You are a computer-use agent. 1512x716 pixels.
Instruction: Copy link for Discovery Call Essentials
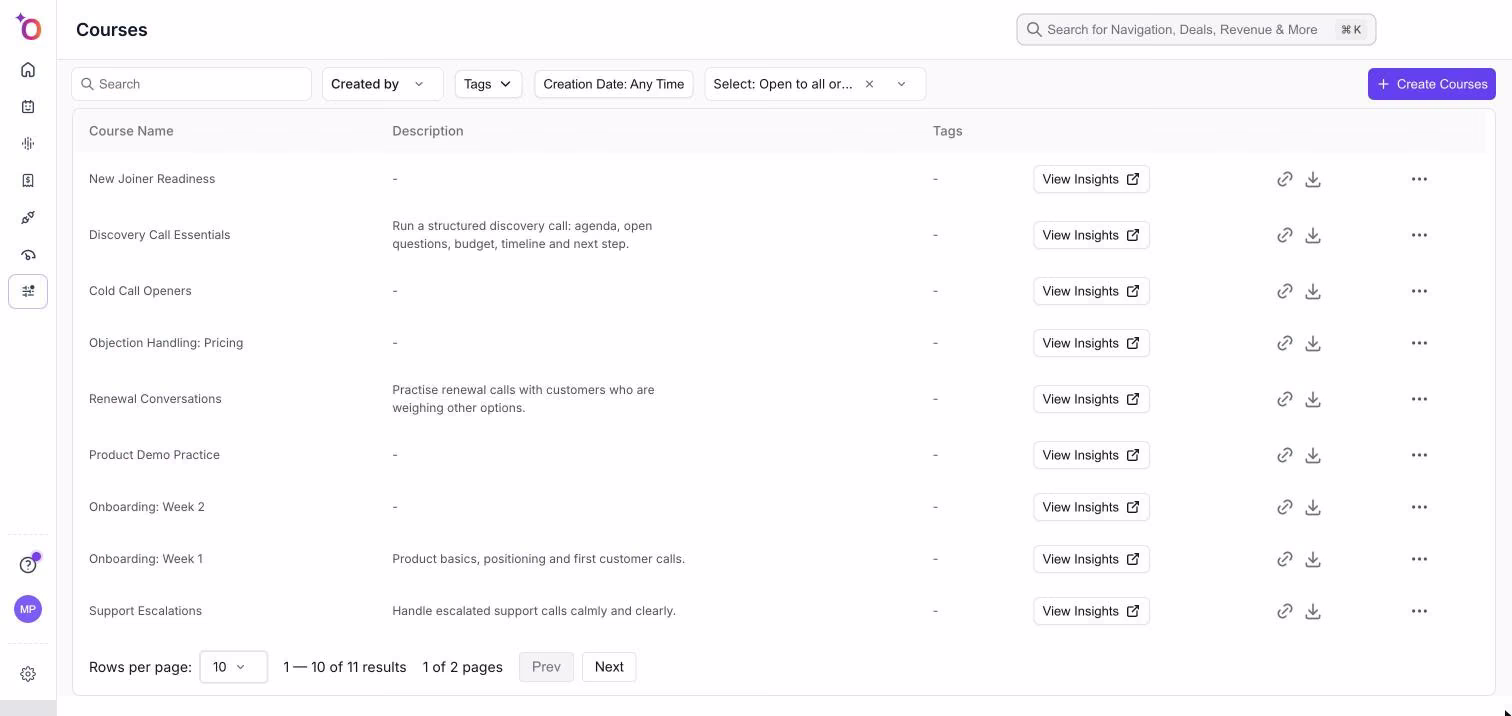[x=1285, y=235]
